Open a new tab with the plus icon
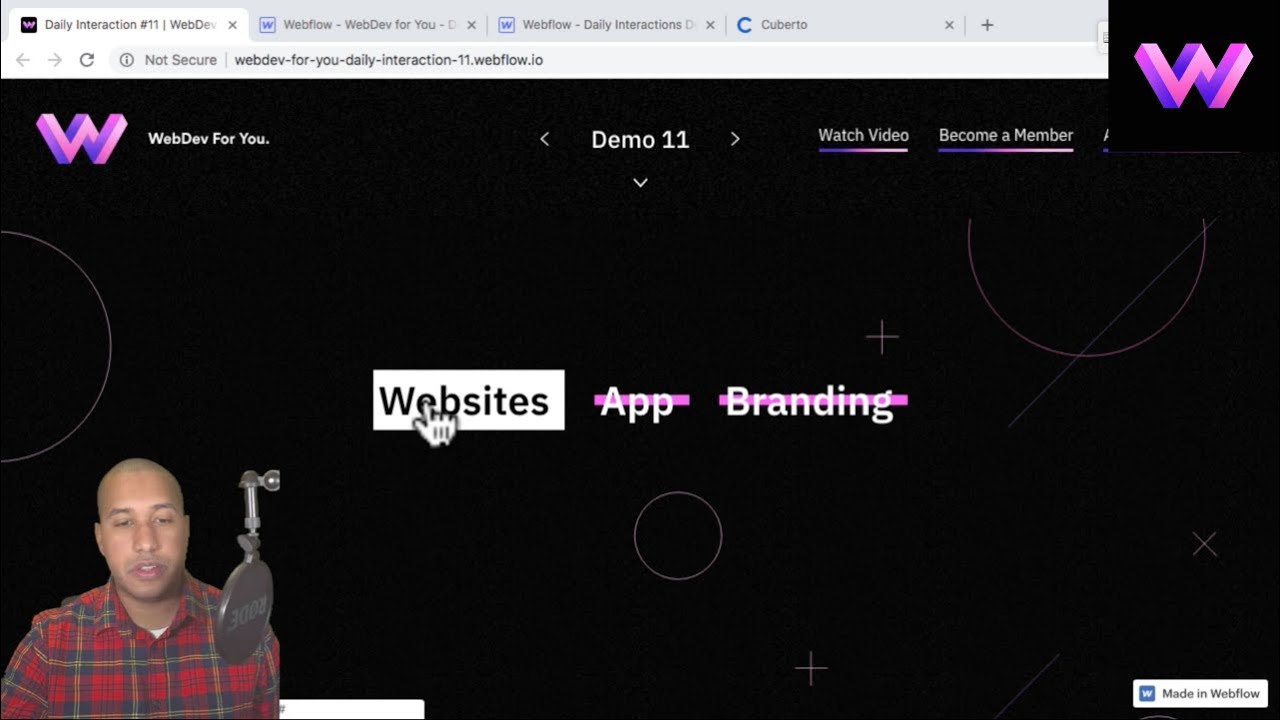Image resolution: width=1280 pixels, height=720 pixels. tap(987, 25)
